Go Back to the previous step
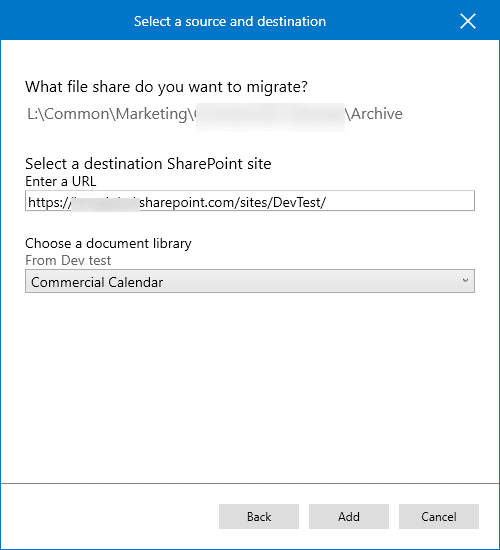This screenshot has height=550, width=500. point(259,516)
